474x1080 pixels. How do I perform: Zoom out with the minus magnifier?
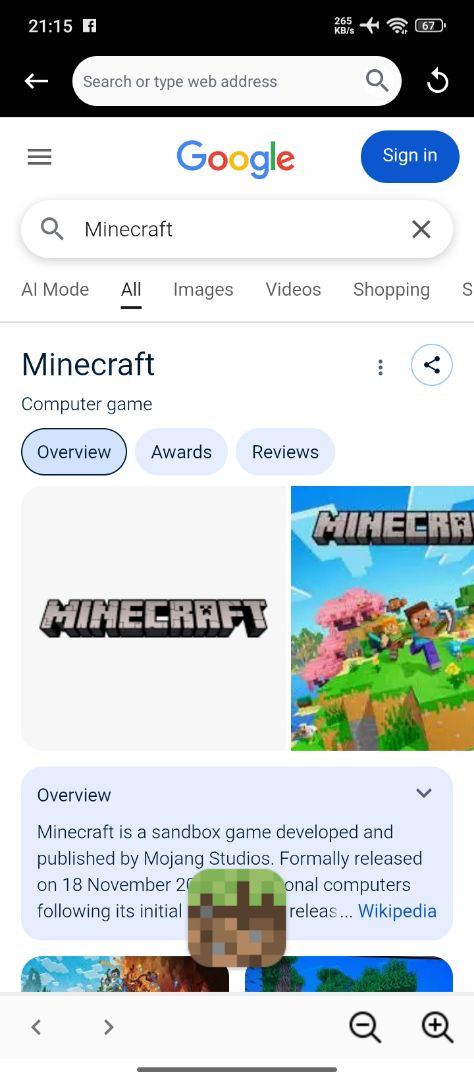click(365, 1027)
